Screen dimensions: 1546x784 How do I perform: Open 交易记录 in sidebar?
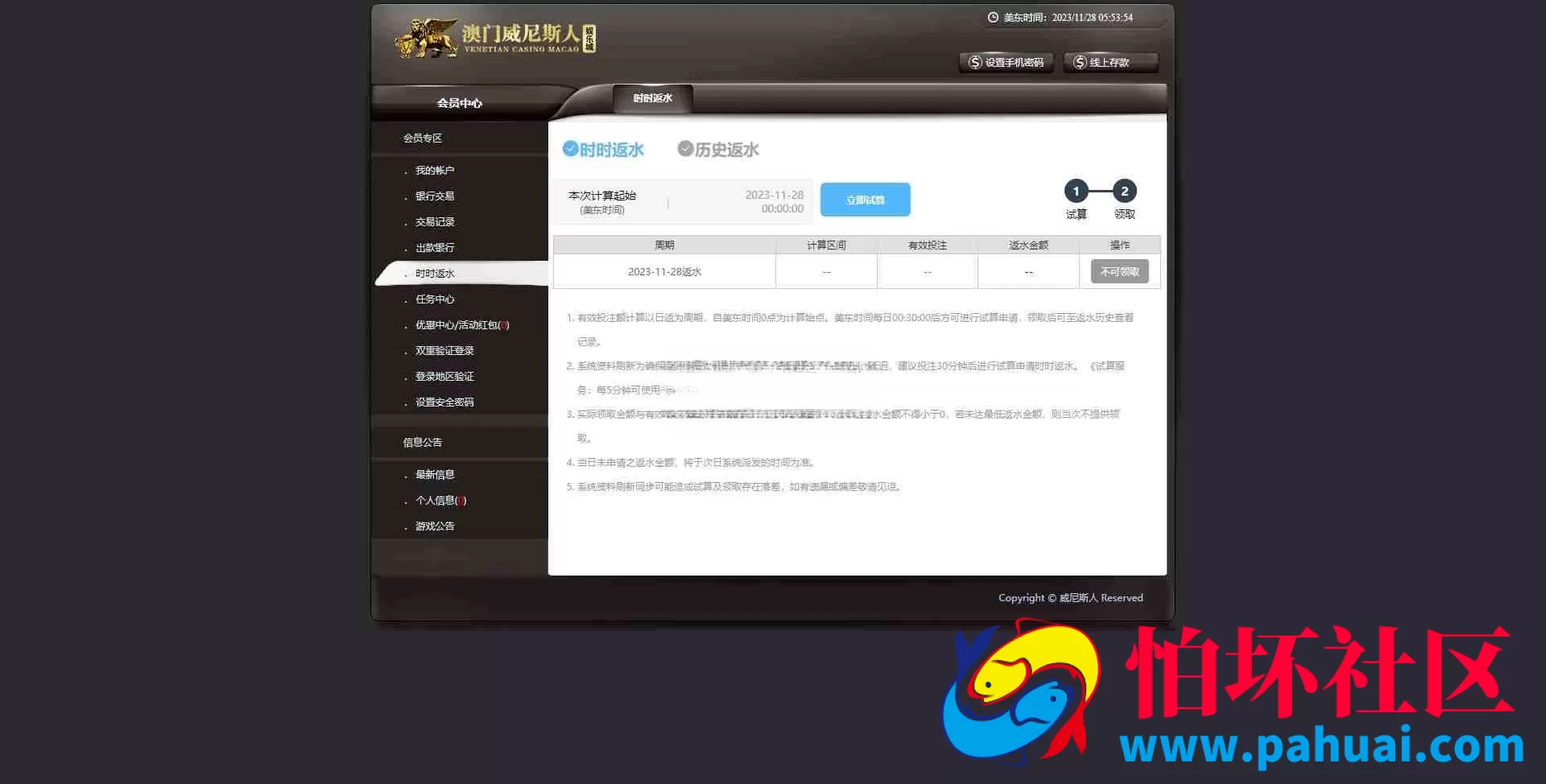pyautogui.click(x=435, y=222)
